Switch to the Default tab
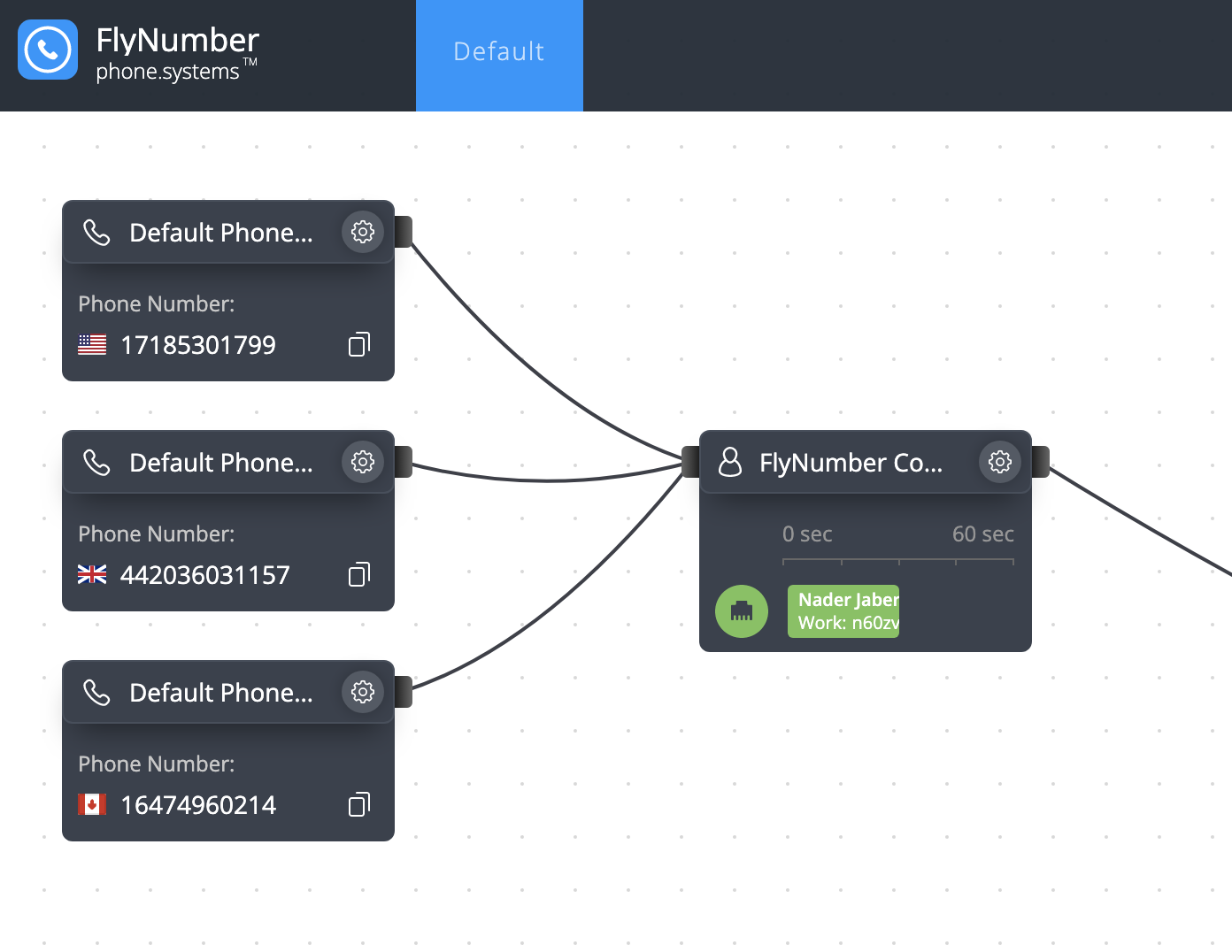Viewport: 1232px width, 952px height. click(499, 56)
